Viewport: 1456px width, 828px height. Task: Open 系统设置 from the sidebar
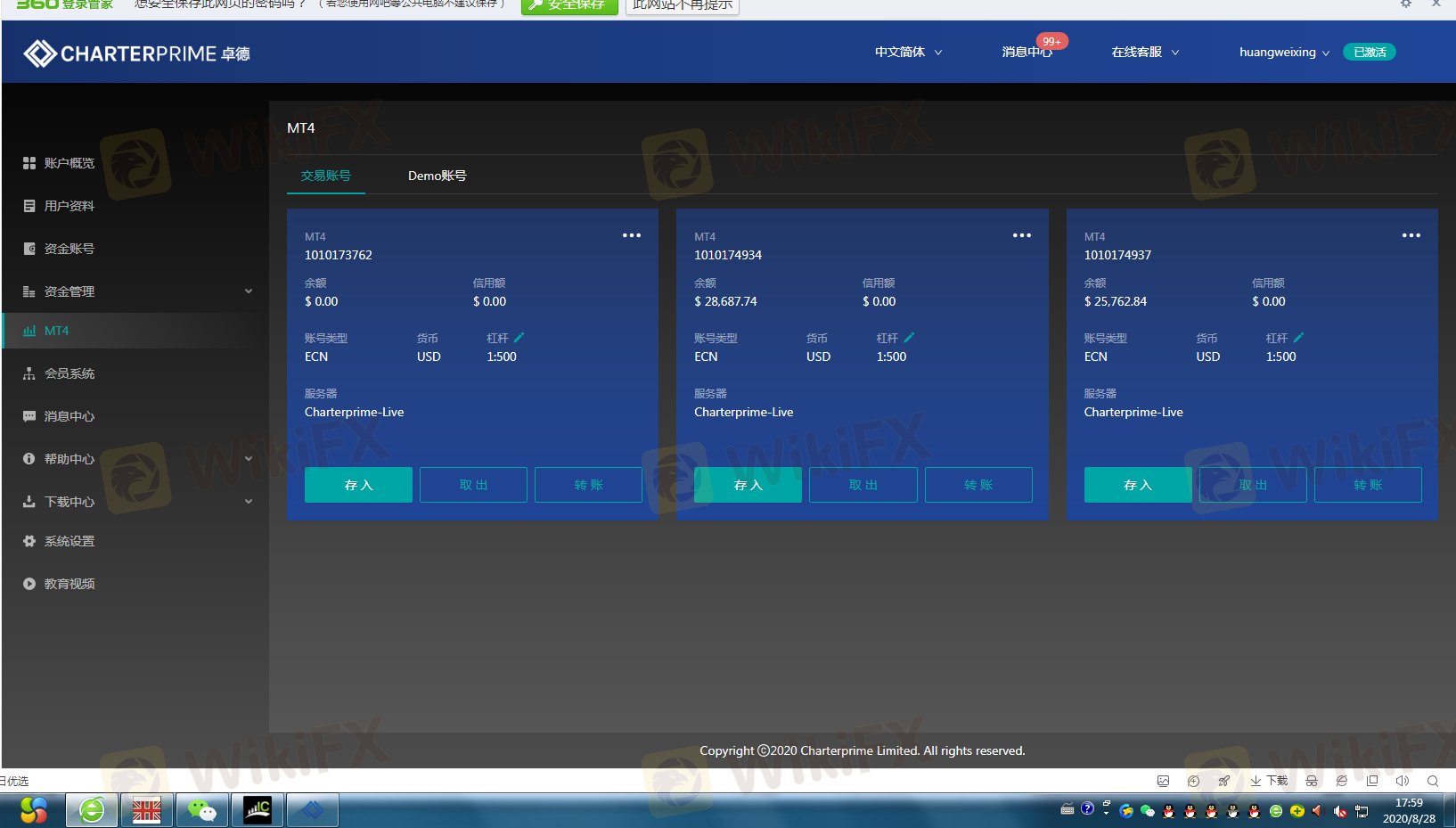(x=69, y=541)
